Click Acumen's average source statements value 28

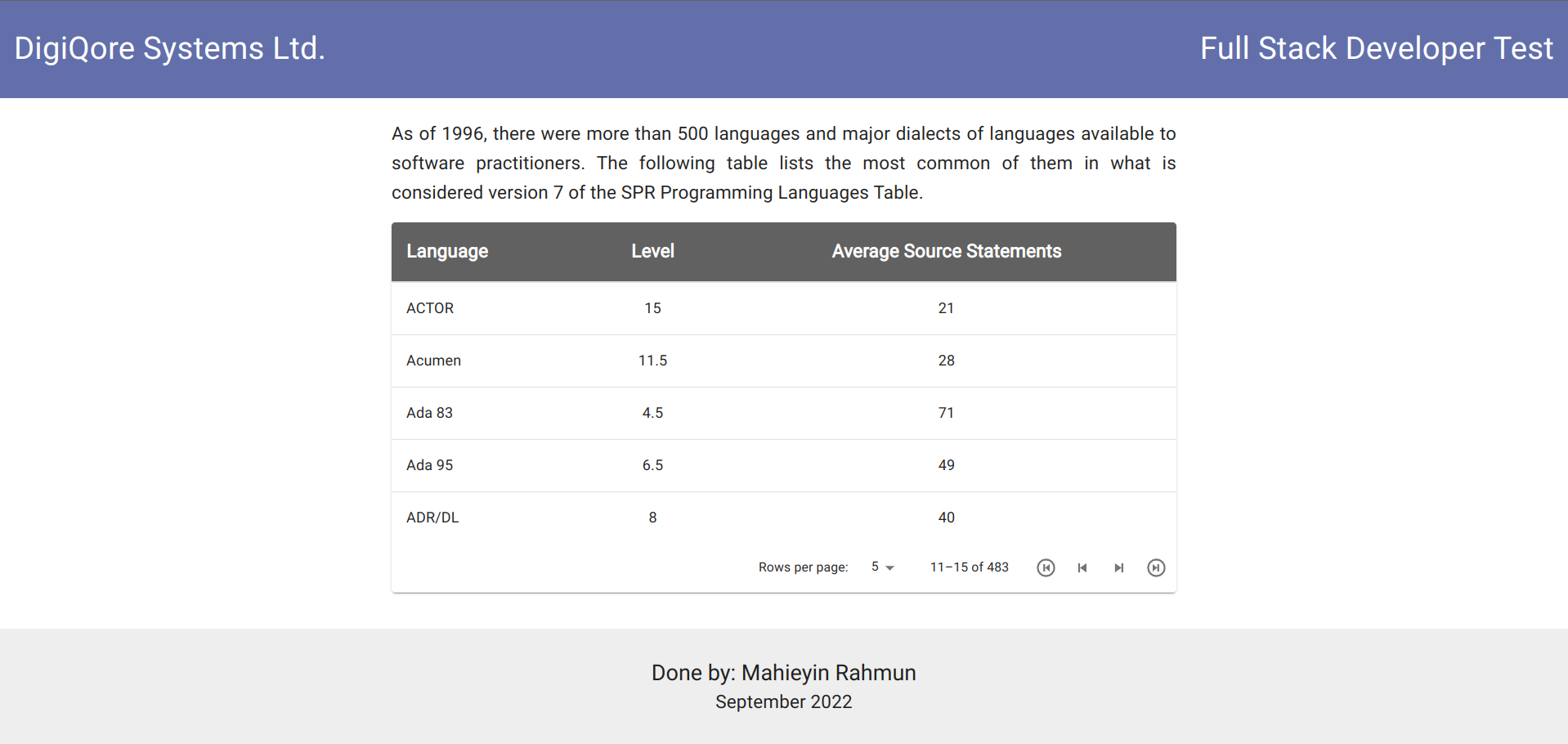946,361
